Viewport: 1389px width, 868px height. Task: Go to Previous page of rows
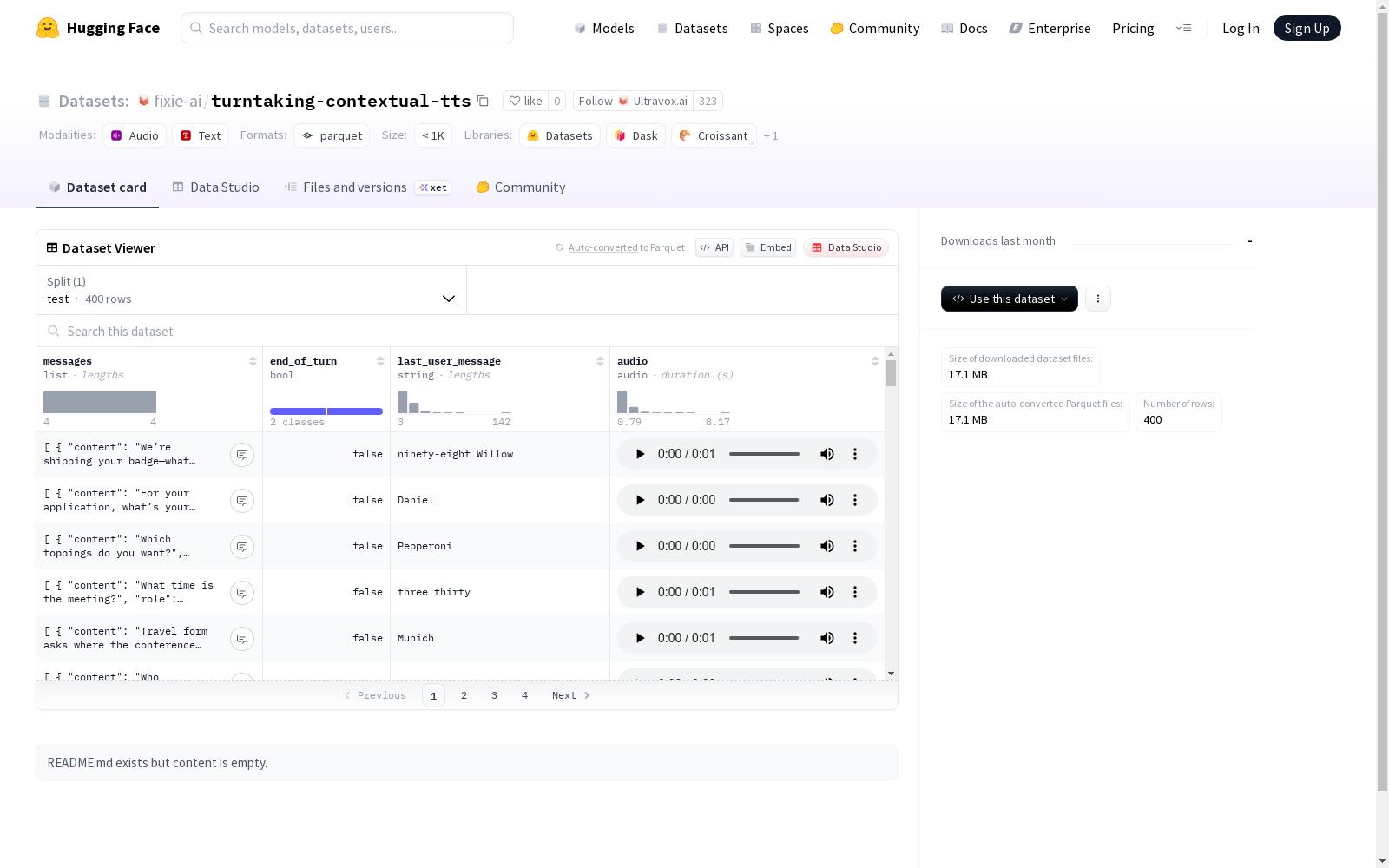point(375,695)
